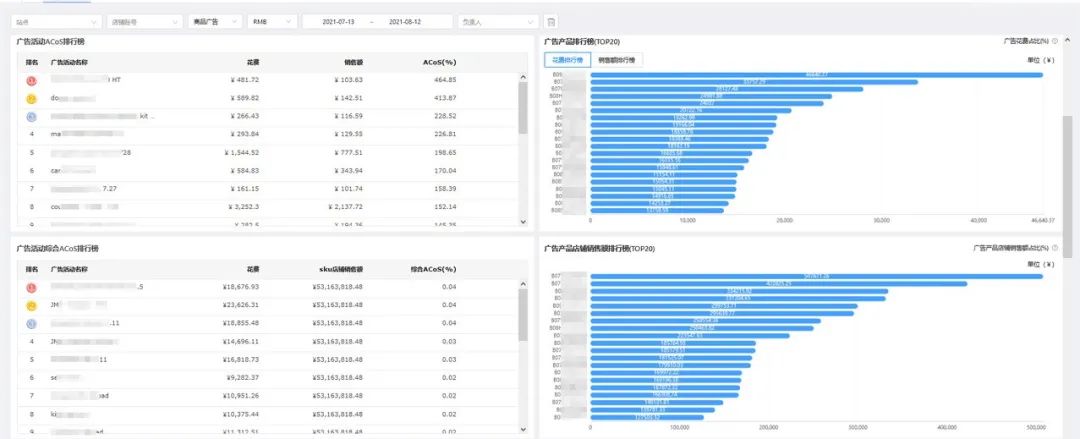The width and height of the screenshot is (1080, 439).
Task: Open the 负责人 owner dropdown
Action: [497, 21]
